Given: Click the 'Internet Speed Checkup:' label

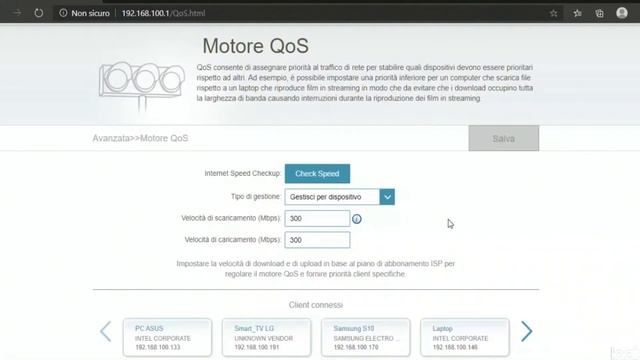Looking at the screenshot, I should [x=242, y=173].
